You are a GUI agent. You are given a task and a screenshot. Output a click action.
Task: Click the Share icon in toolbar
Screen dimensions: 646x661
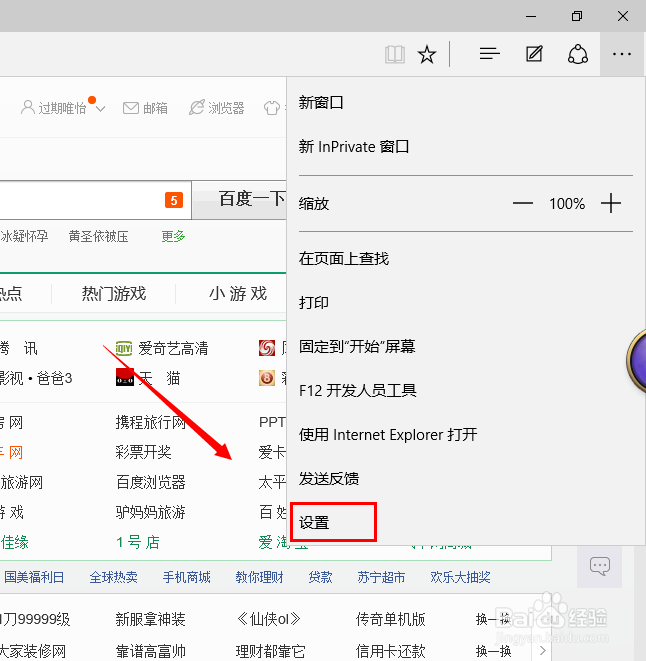pos(578,54)
